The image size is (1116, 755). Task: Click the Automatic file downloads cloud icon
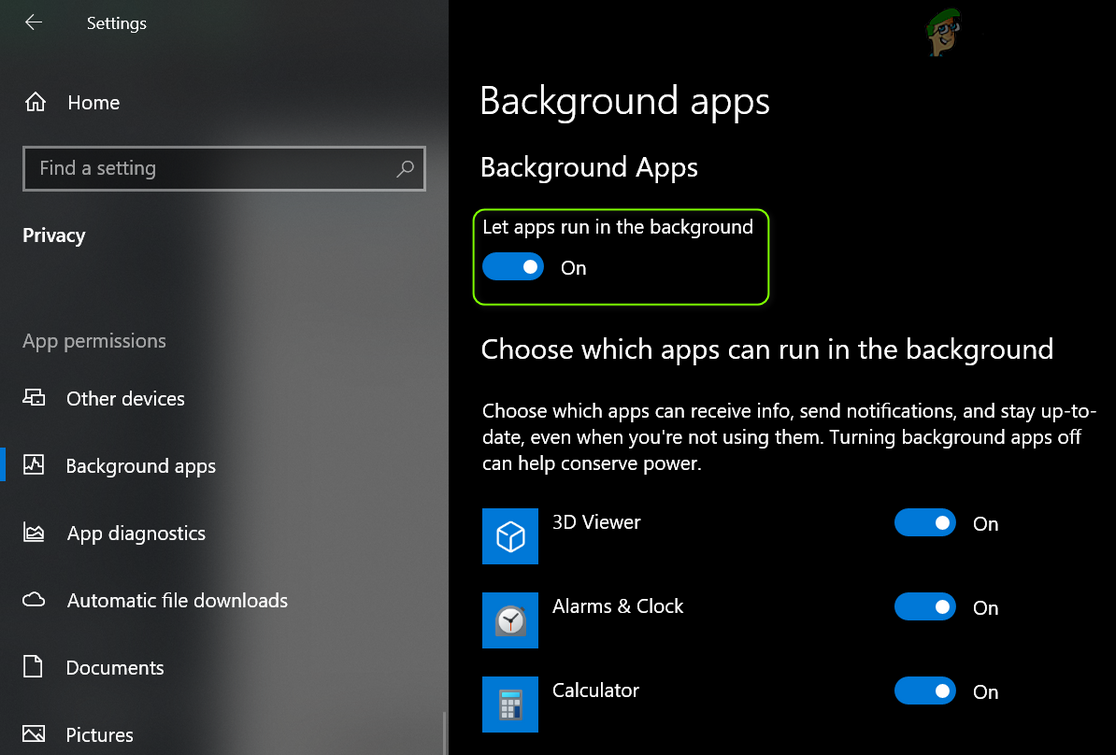click(x=33, y=600)
